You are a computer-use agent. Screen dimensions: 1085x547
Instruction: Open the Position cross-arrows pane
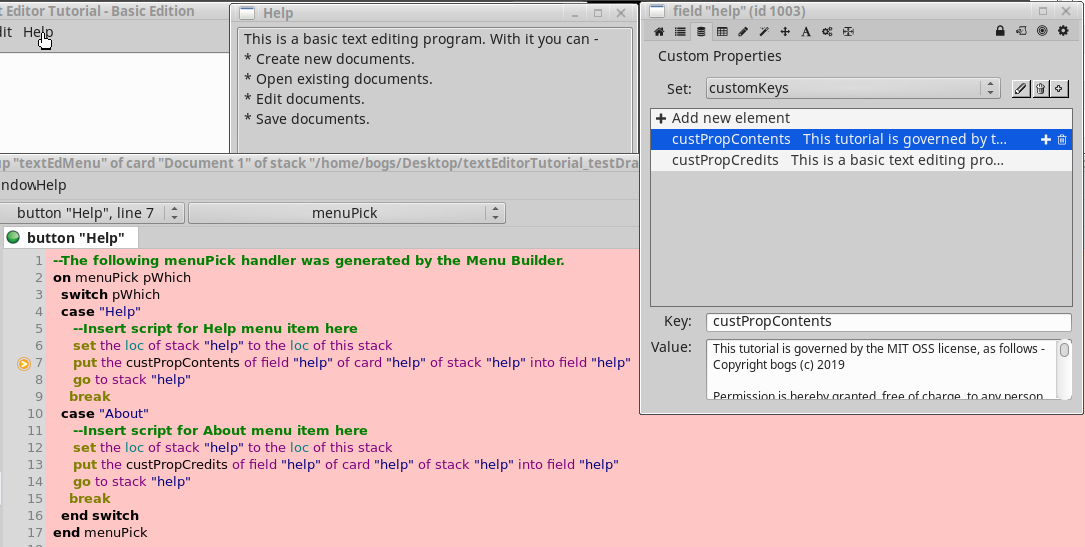pyautogui.click(x=785, y=32)
